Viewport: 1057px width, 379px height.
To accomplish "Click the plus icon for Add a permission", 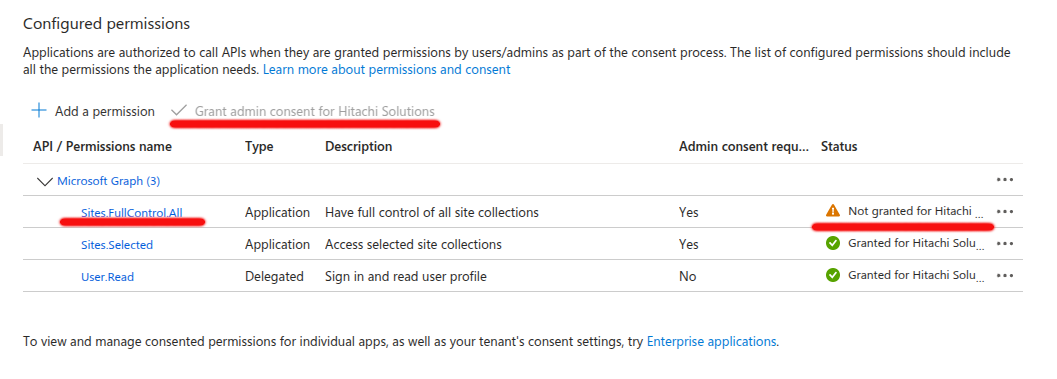I will click(x=39, y=111).
